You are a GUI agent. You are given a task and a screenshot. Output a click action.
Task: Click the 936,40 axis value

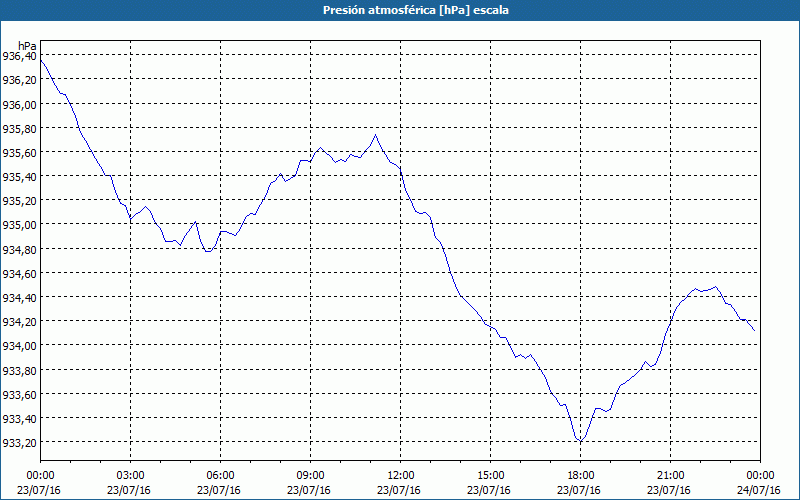click(x=19, y=56)
